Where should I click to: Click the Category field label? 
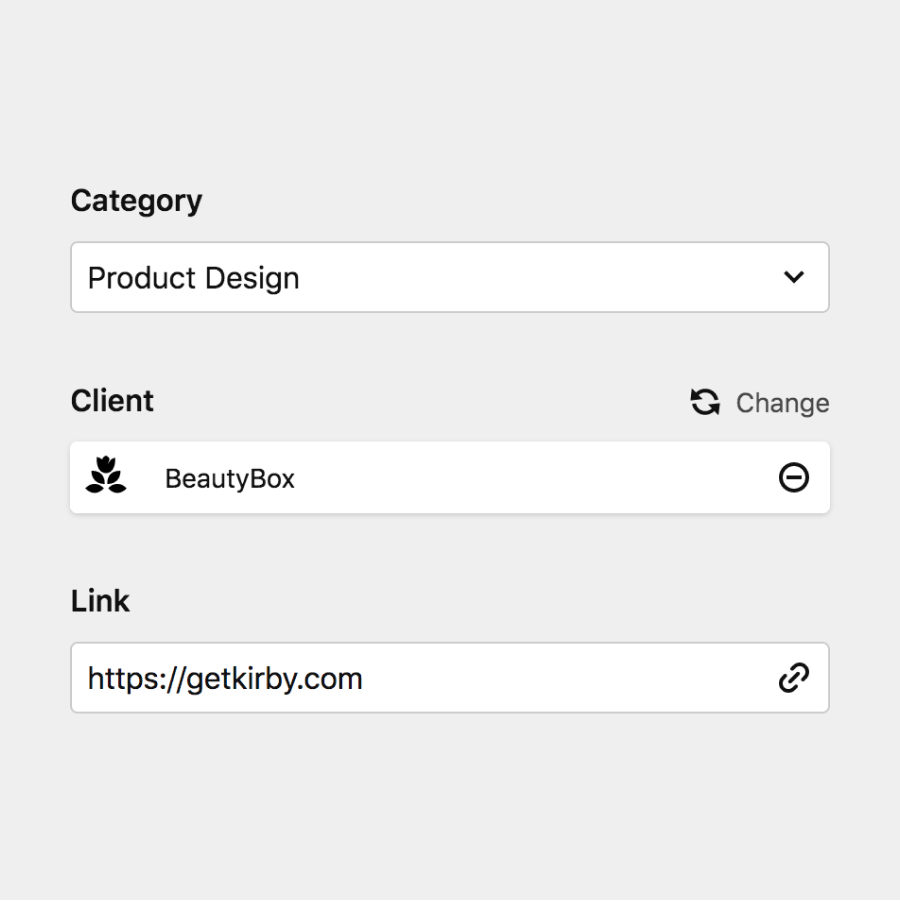tap(136, 202)
